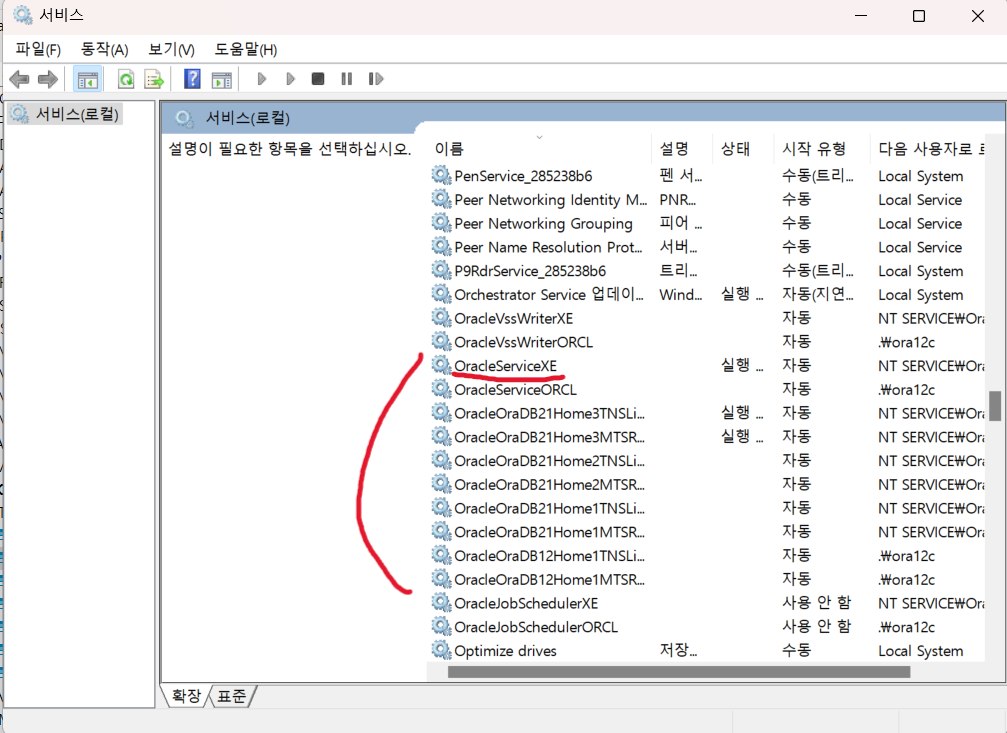Click the Back navigation arrow

click(18, 78)
